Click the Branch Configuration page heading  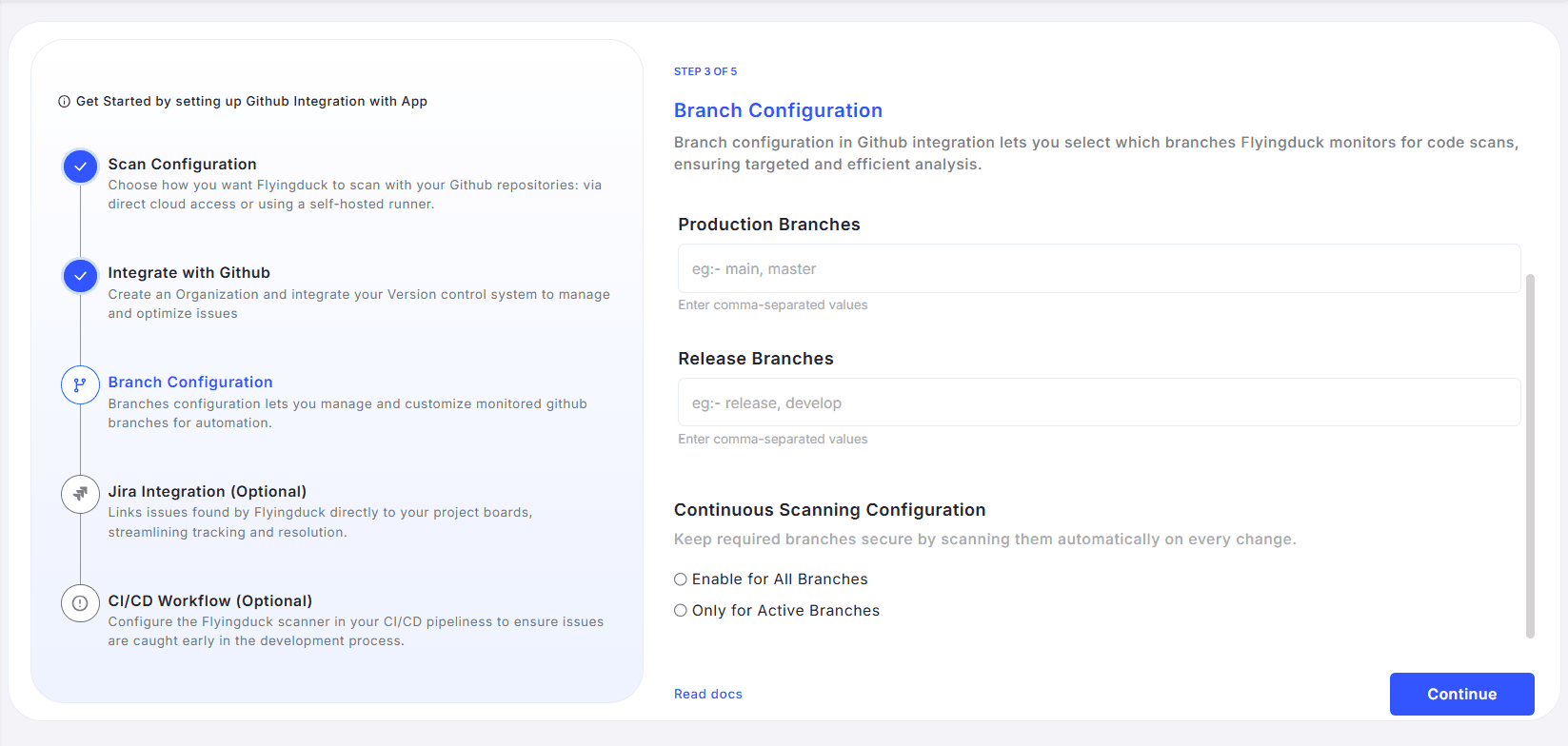(x=778, y=110)
